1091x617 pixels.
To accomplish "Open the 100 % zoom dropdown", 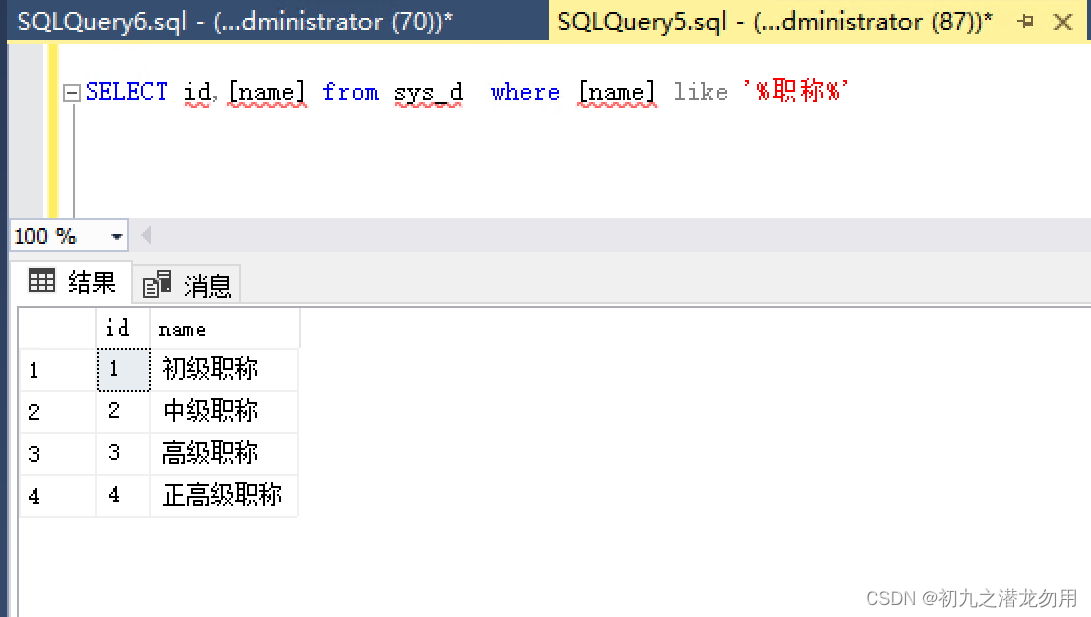I will [x=116, y=237].
